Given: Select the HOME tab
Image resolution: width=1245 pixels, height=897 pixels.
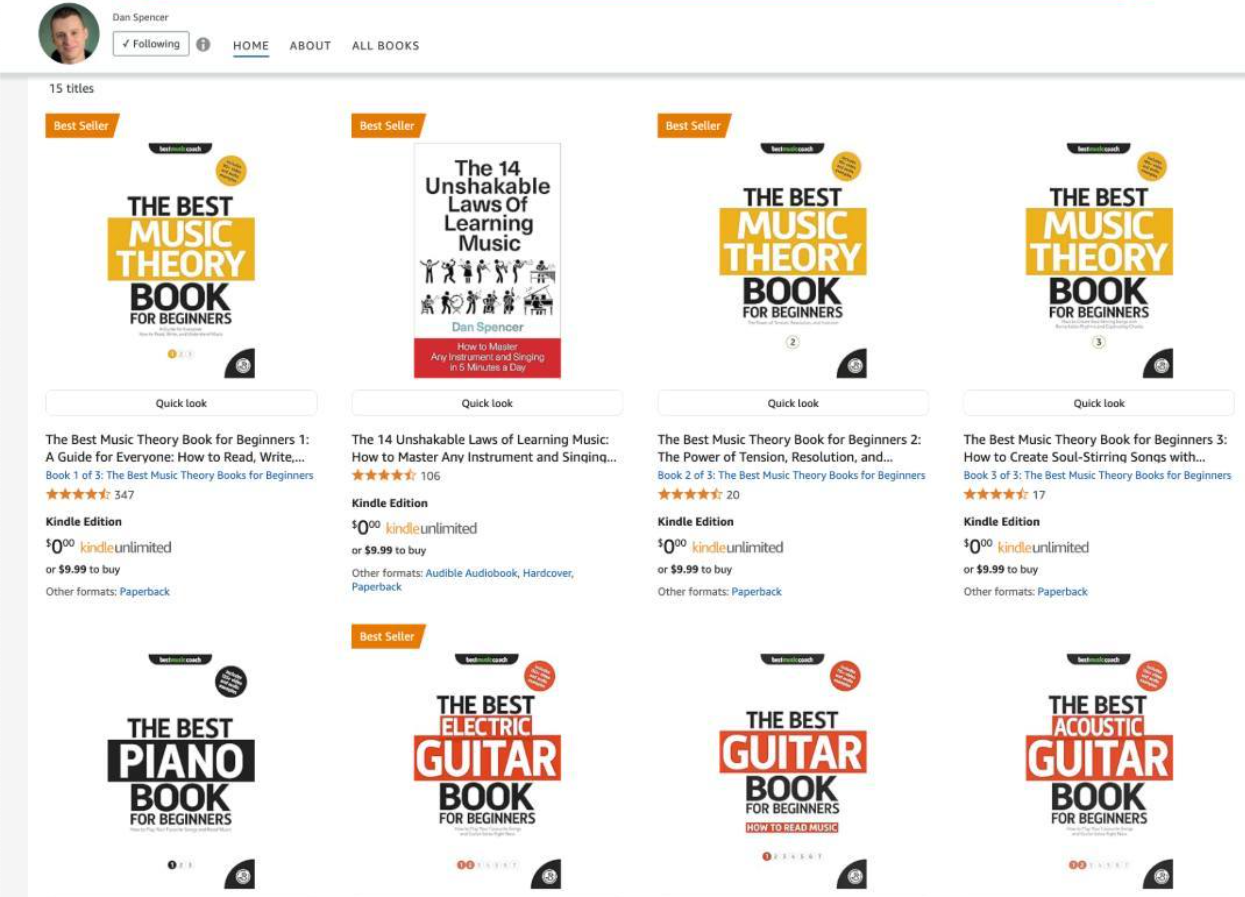Looking at the screenshot, I should [x=251, y=46].
